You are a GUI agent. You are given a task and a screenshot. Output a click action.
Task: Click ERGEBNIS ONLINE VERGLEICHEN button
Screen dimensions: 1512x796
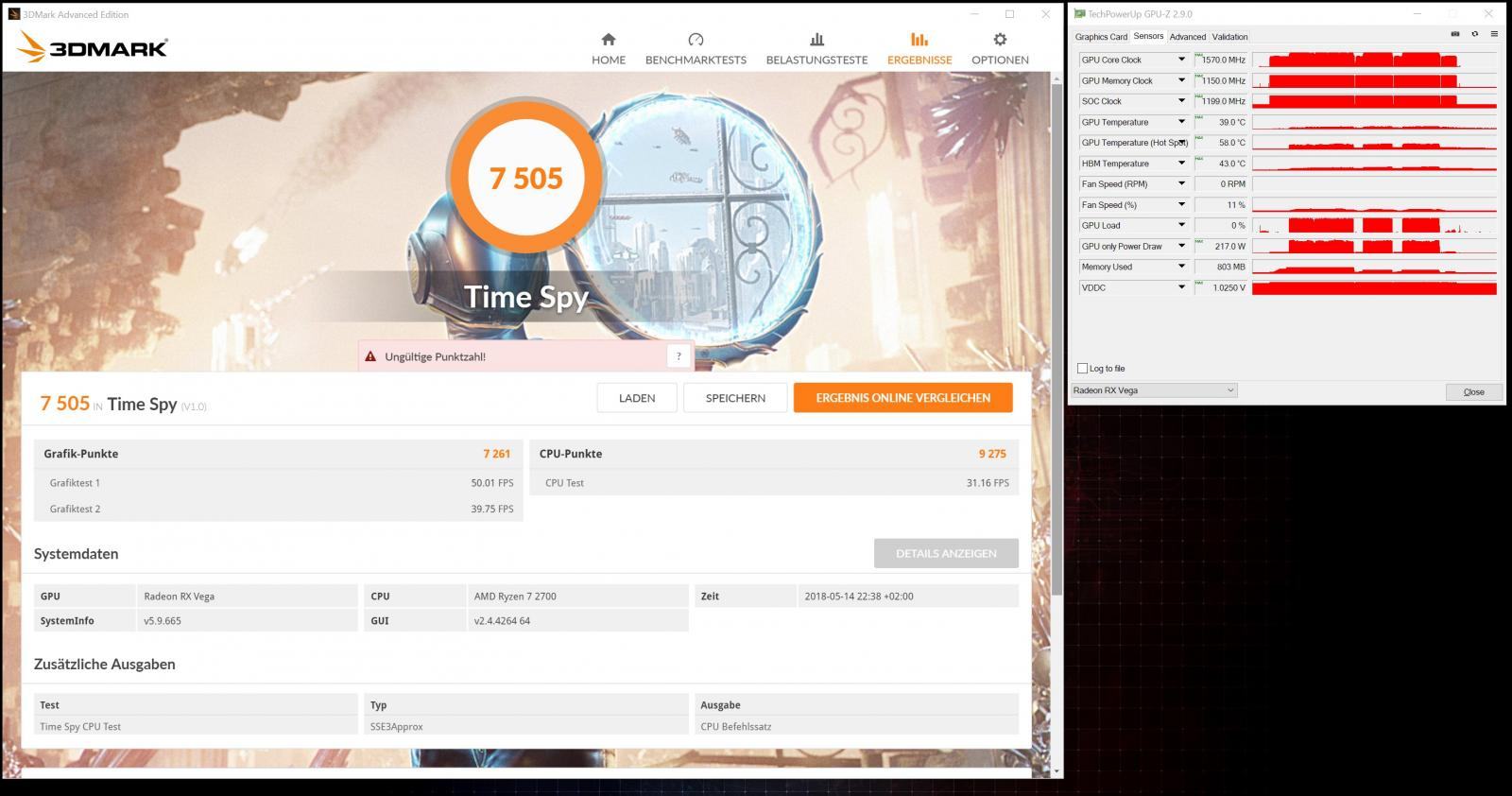(902, 398)
